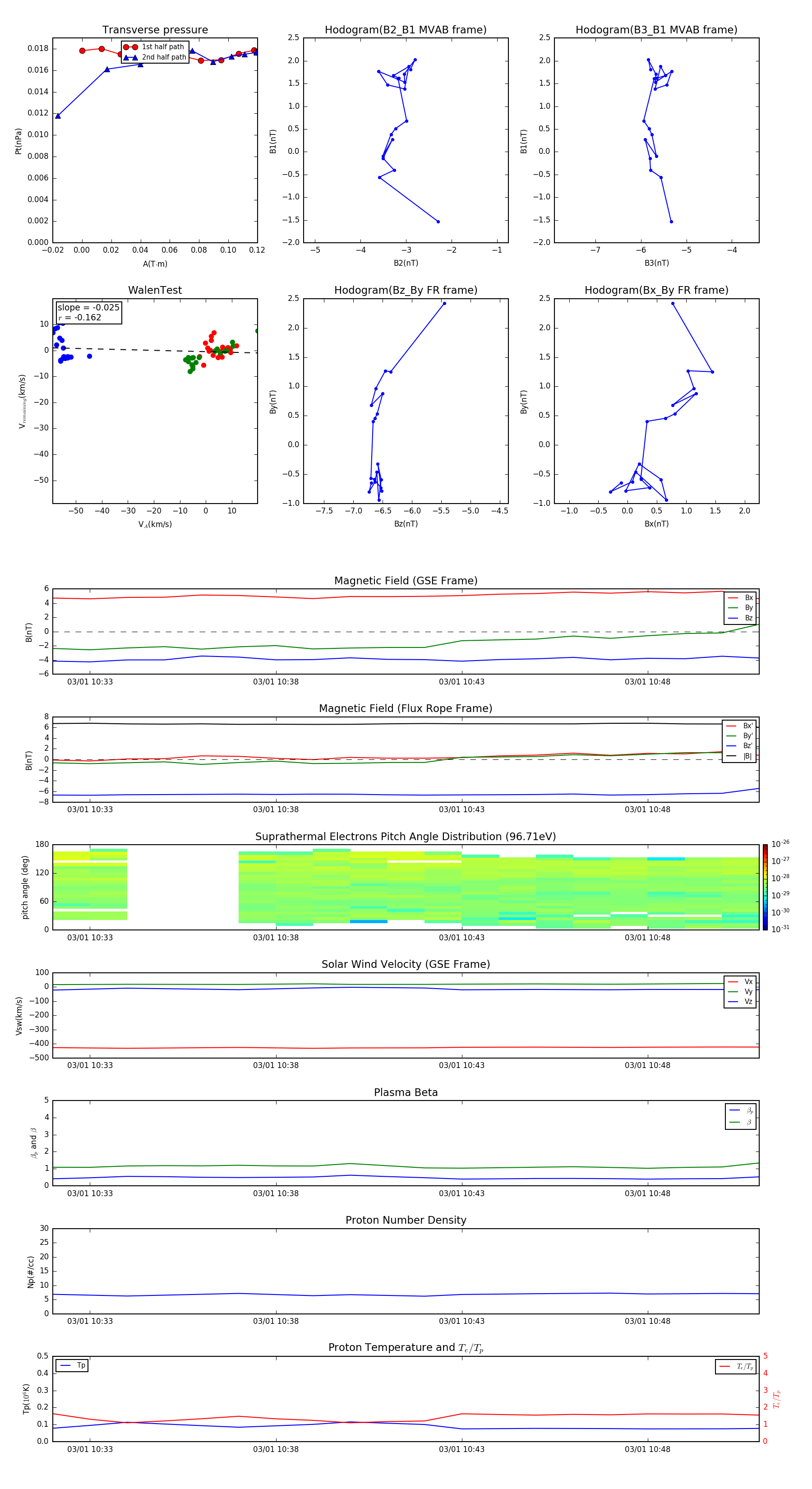Click top point of Bz_By hodogram
This screenshot has width=812, height=1489.
(x=444, y=304)
